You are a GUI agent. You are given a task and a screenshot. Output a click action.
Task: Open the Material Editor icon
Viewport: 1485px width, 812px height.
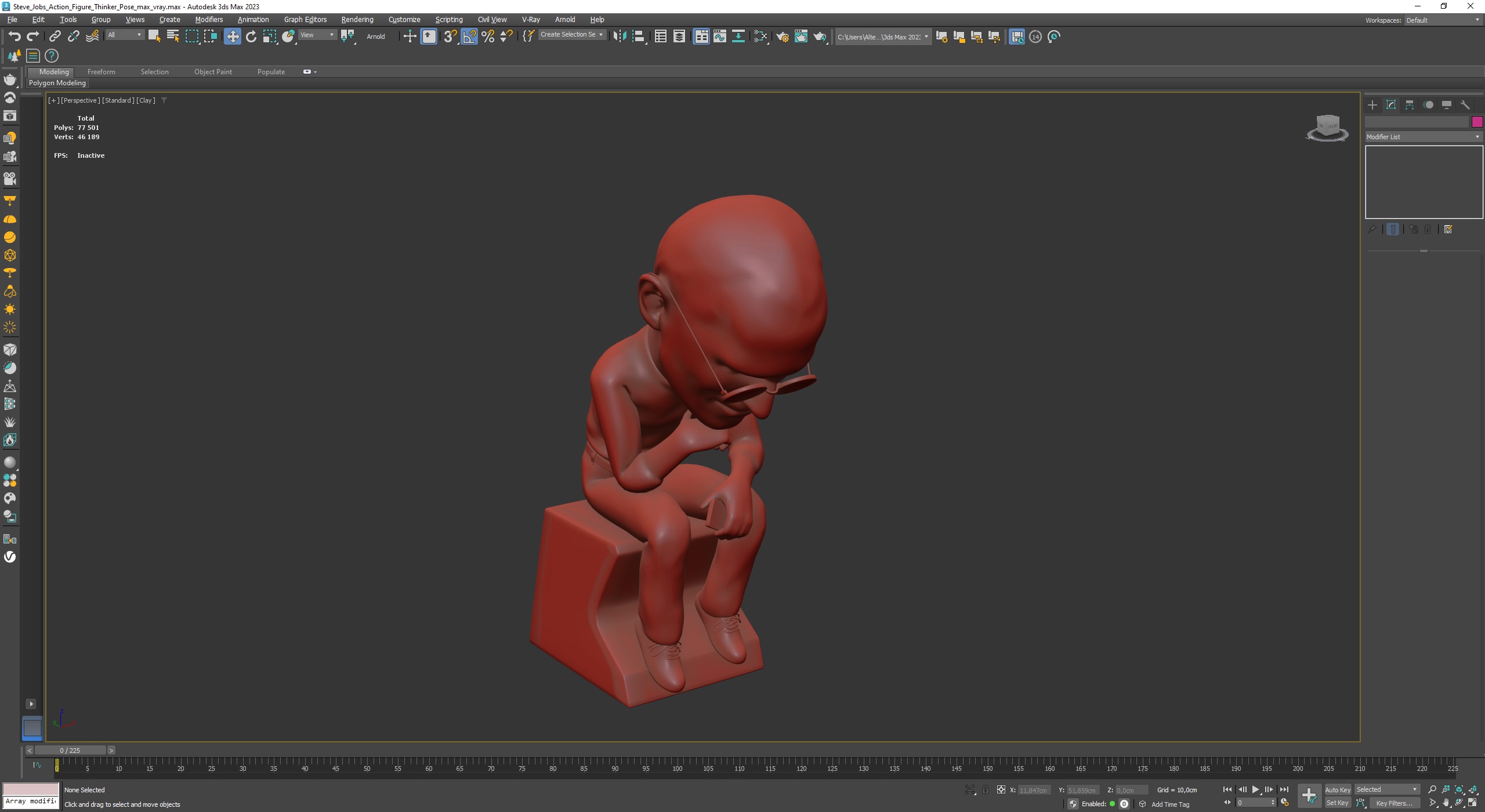(x=760, y=37)
